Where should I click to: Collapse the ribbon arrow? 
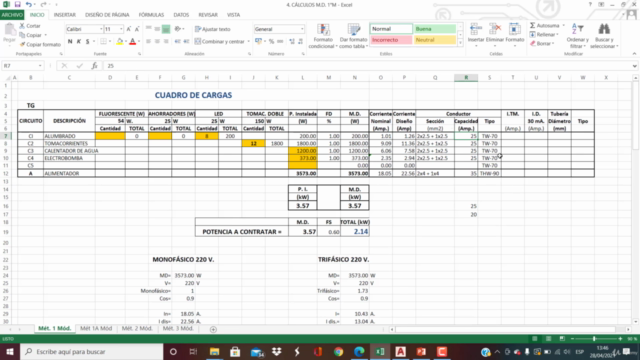[x=634, y=54]
